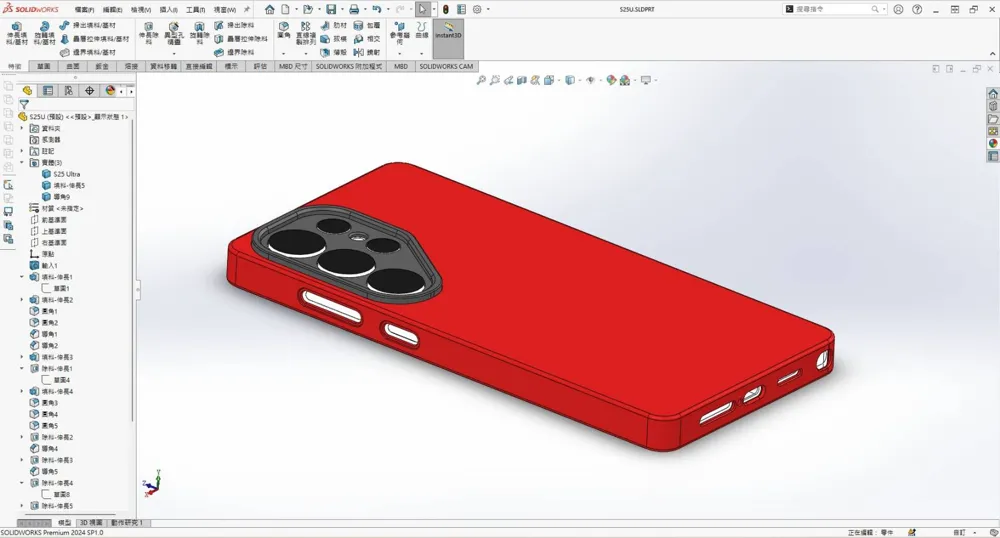This screenshot has width=1000, height=538.
Task: Select the Wrap (包覆) tool
Action: click(367, 25)
